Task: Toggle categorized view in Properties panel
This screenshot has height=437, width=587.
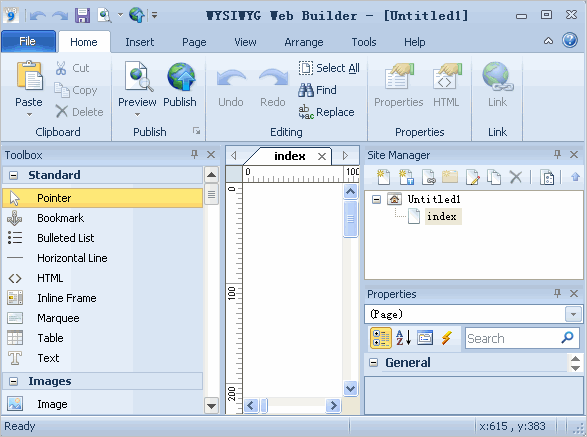Action: [x=380, y=338]
